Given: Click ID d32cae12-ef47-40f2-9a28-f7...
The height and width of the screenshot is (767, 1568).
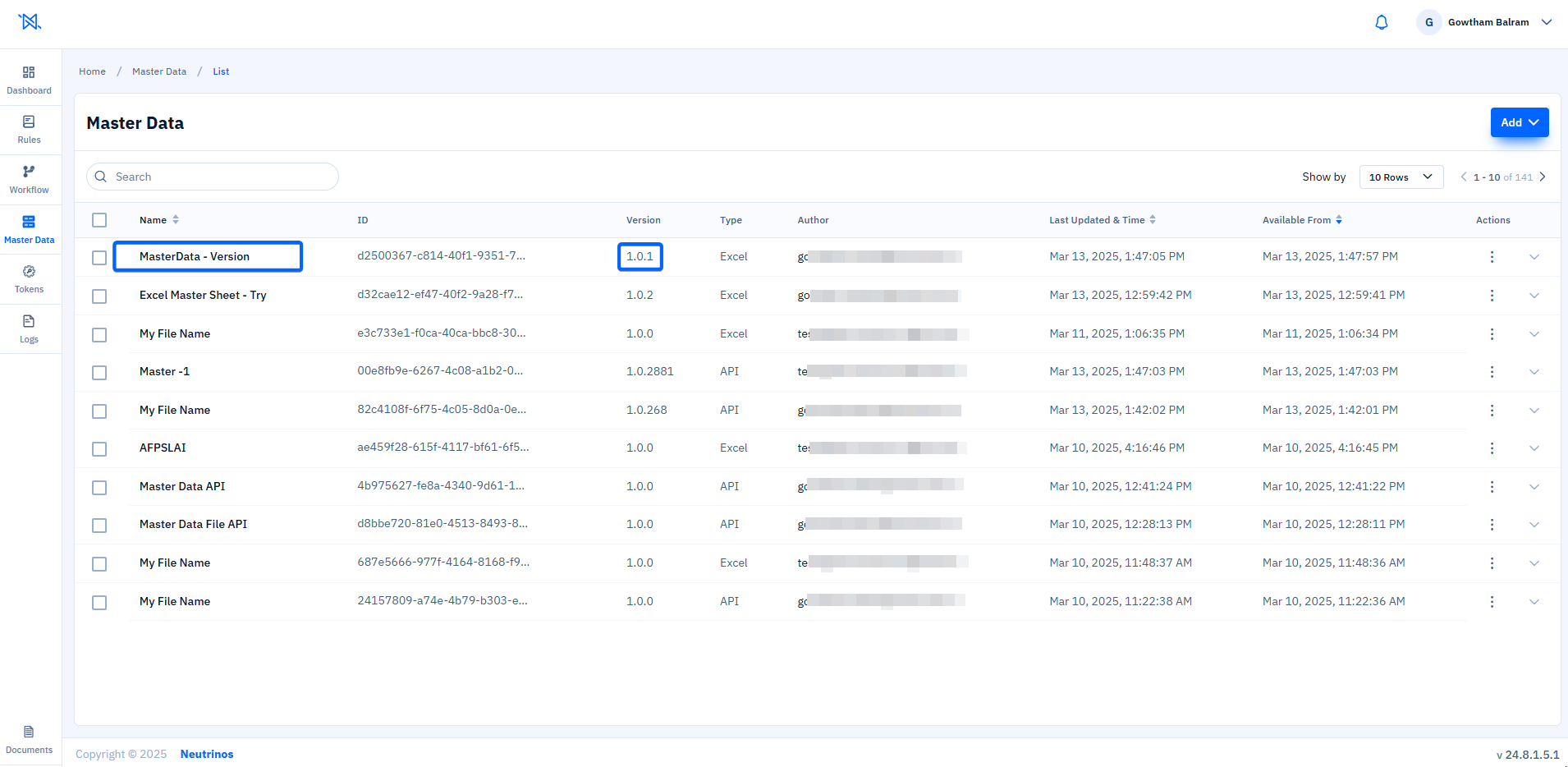Looking at the screenshot, I should click(440, 294).
